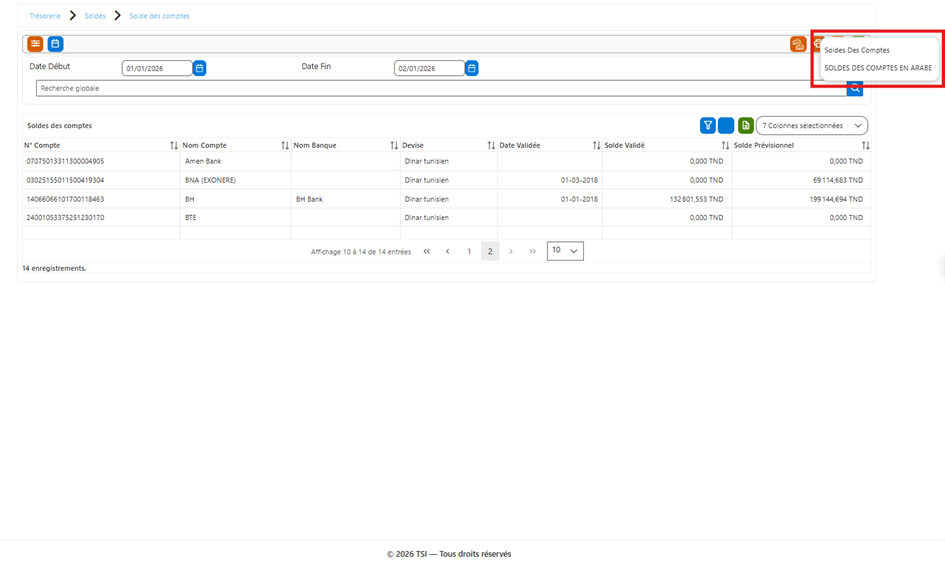
Task: Select SOLDES DES COMPTES EN ARABE option
Action: pos(878,68)
